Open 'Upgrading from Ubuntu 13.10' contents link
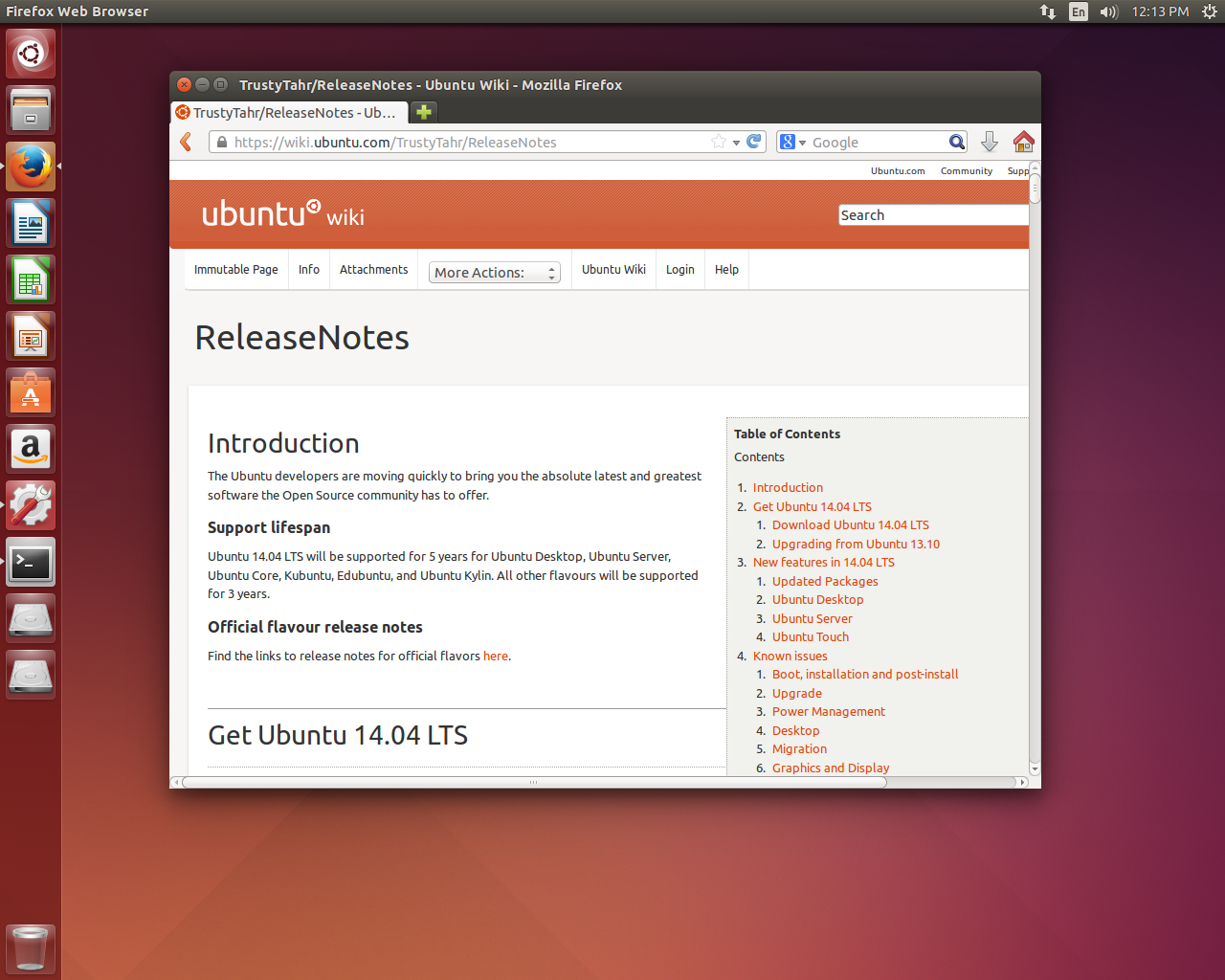This screenshot has width=1225, height=980. [x=856, y=544]
